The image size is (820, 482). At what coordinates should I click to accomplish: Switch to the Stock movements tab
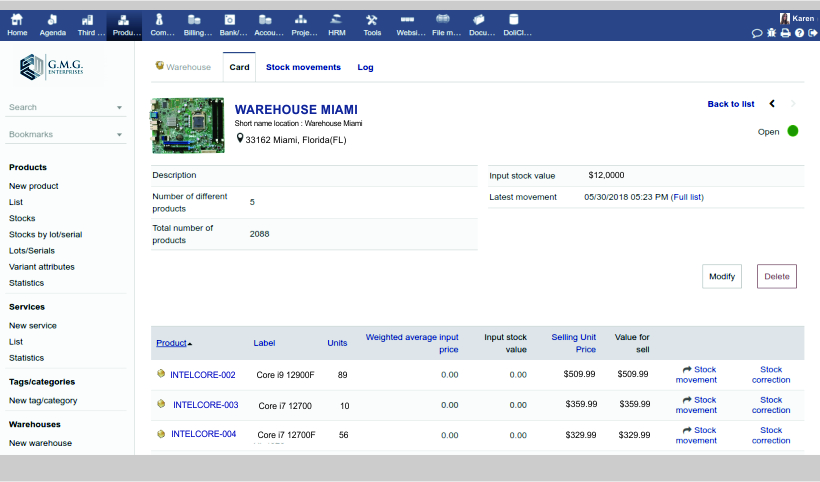pos(303,67)
